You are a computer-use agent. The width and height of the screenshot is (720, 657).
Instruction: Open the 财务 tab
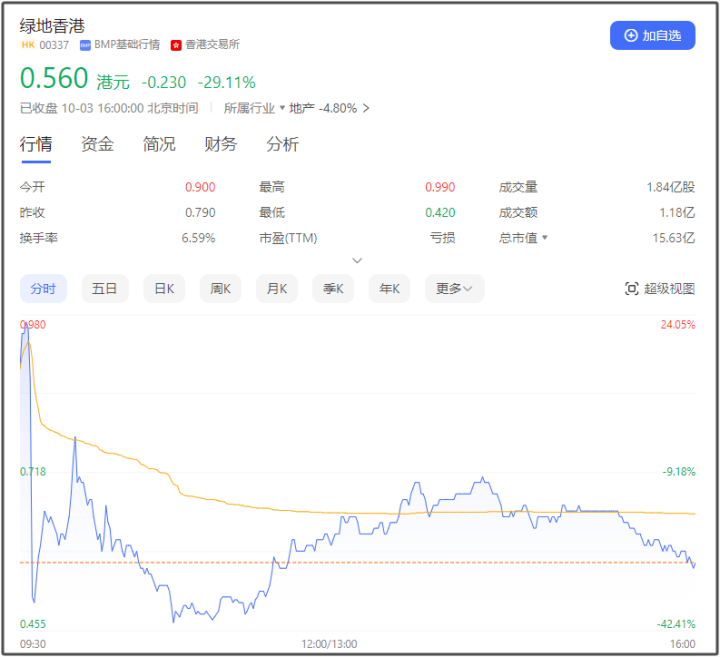coord(220,144)
